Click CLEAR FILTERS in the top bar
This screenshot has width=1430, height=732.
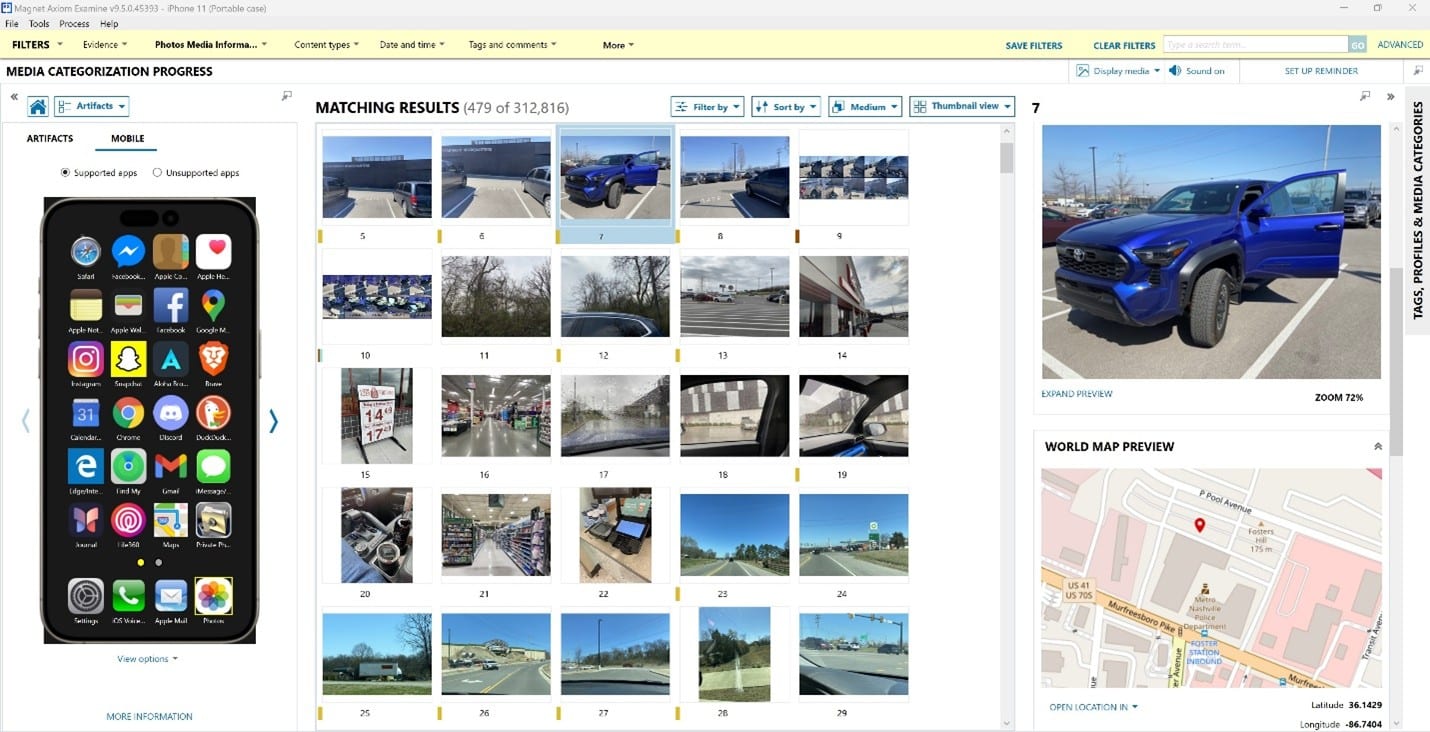click(x=1123, y=44)
